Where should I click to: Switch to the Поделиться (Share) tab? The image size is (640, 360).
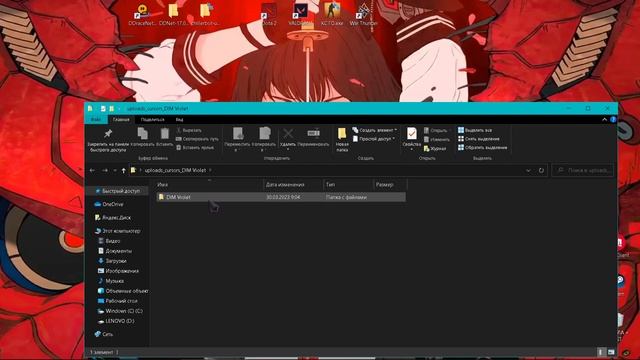point(152,120)
